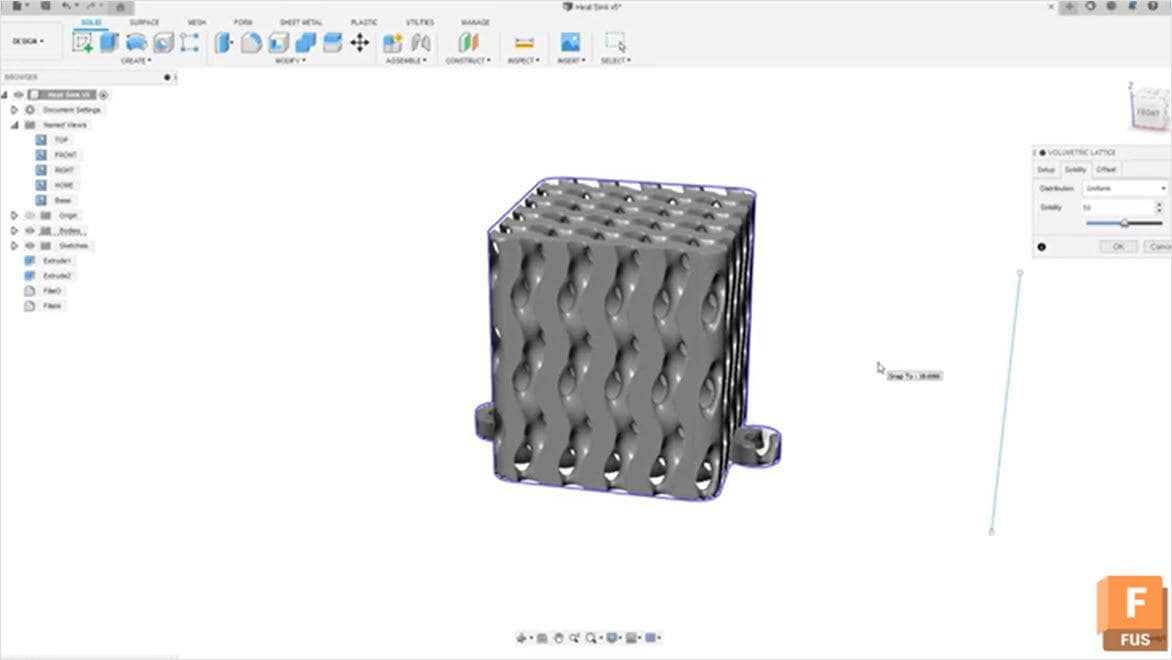
Task: Open the Offset tab in Volumetric Lattice dialog
Action: click(x=1107, y=170)
